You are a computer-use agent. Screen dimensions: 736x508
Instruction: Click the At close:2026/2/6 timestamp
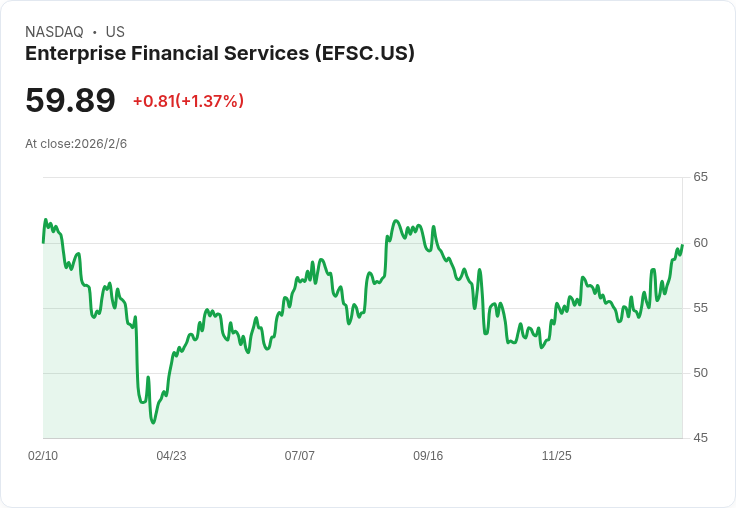pos(76,144)
